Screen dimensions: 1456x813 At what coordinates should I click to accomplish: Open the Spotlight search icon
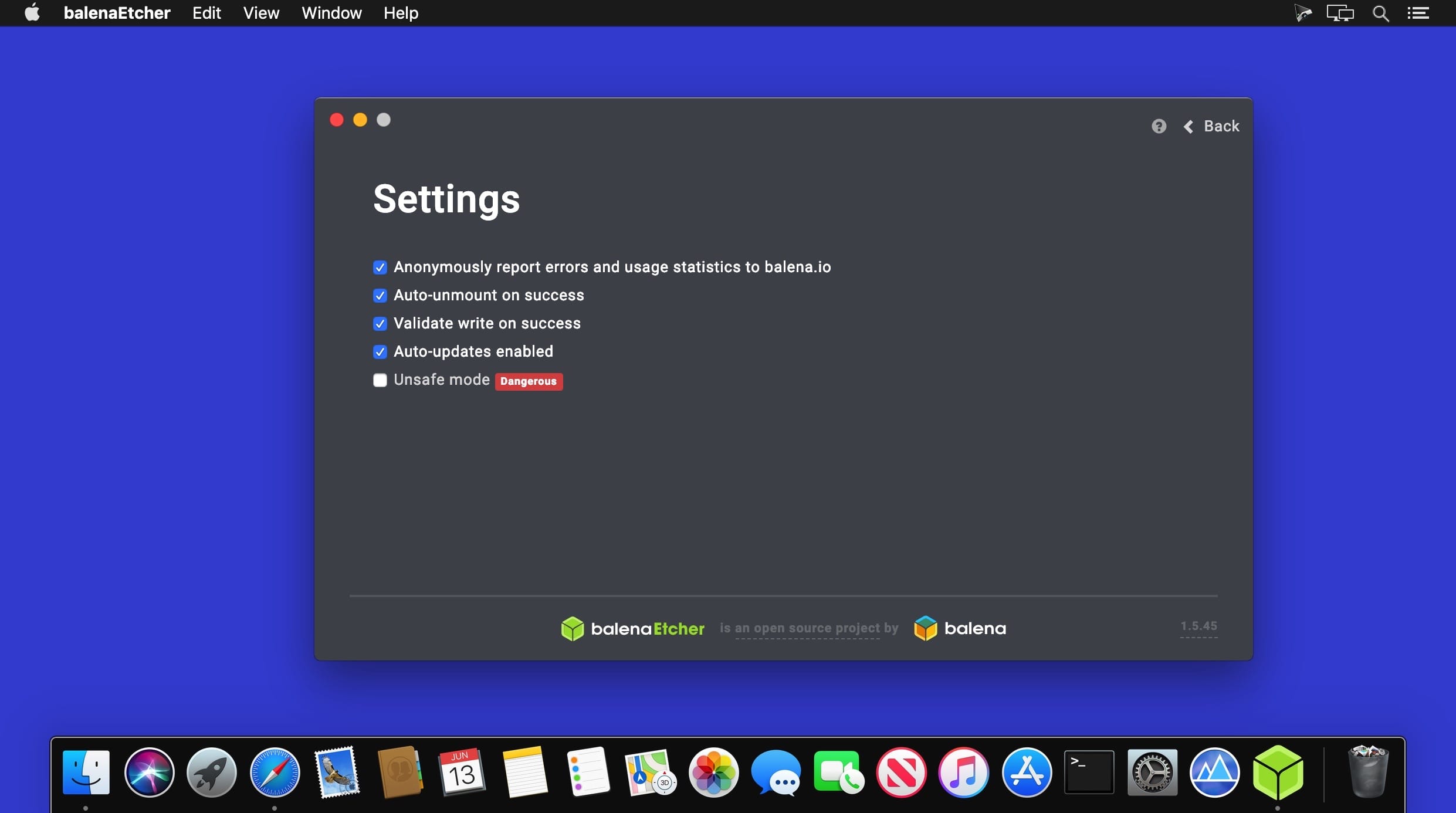1381,13
